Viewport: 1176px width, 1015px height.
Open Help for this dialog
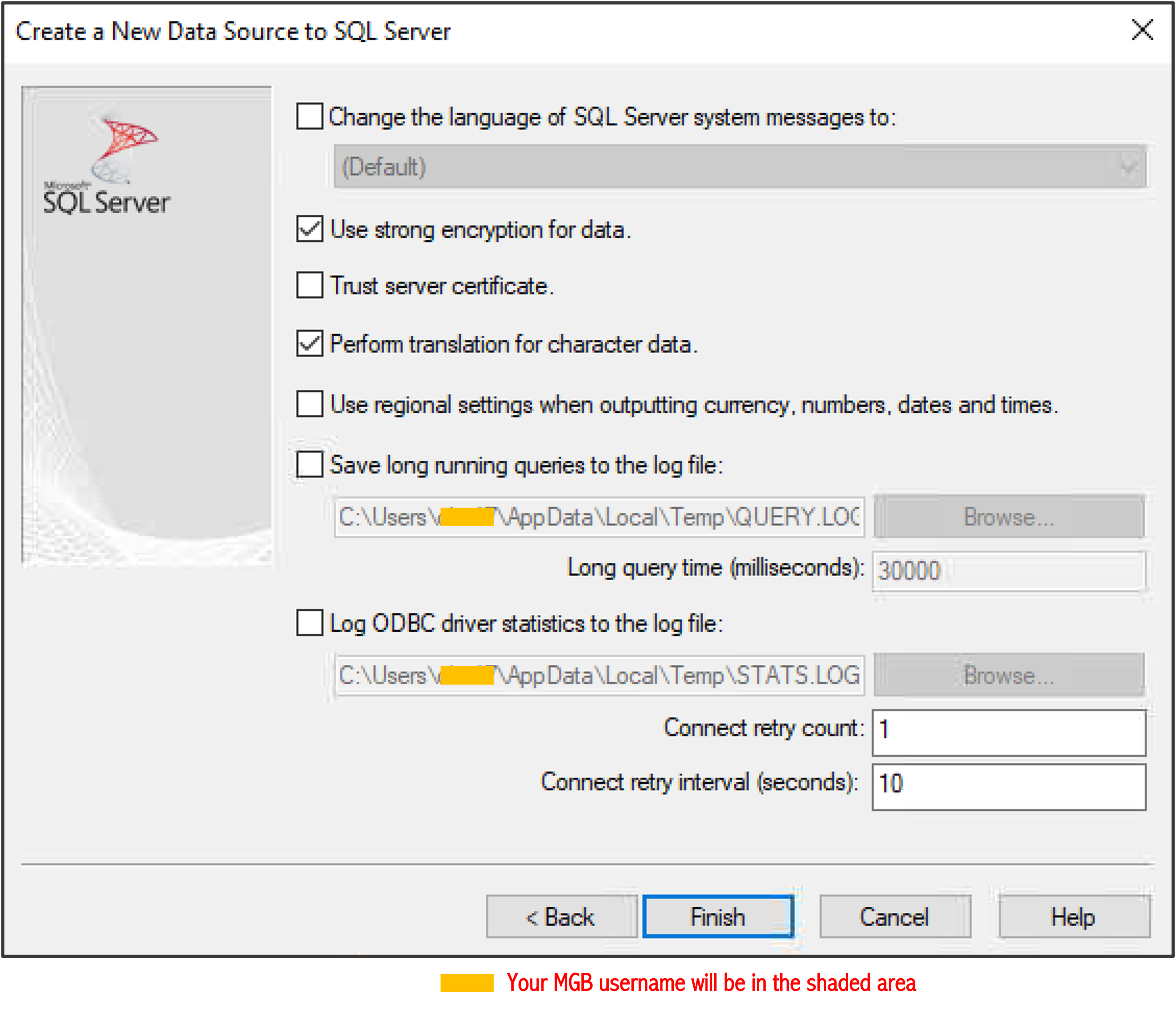point(1075,917)
